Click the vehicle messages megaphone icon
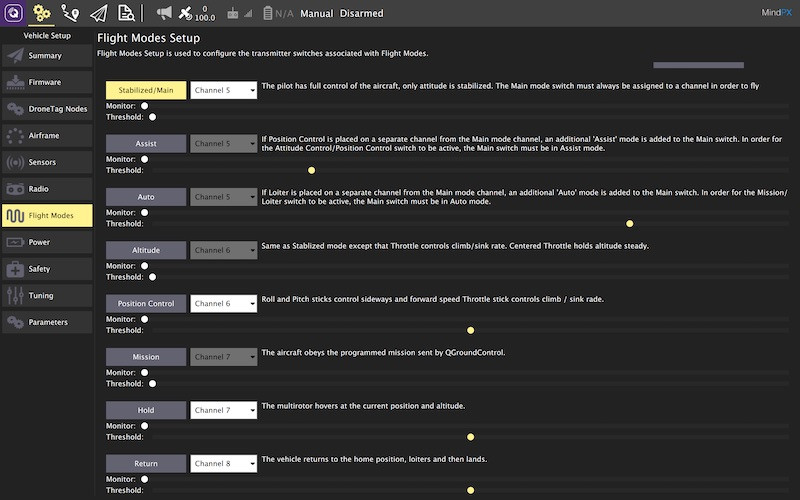This screenshot has height=500, width=800. click(164, 13)
